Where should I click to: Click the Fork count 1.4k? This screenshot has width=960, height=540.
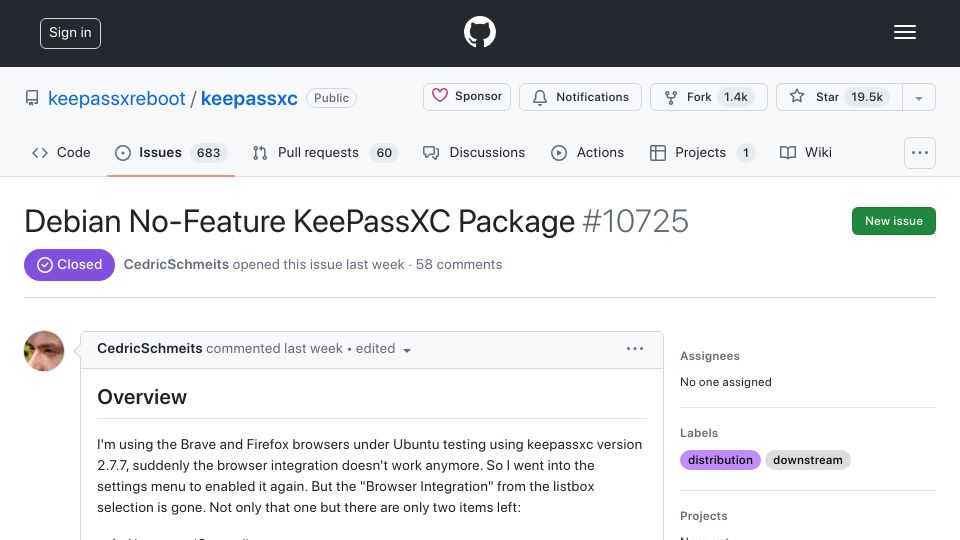click(x=735, y=97)
